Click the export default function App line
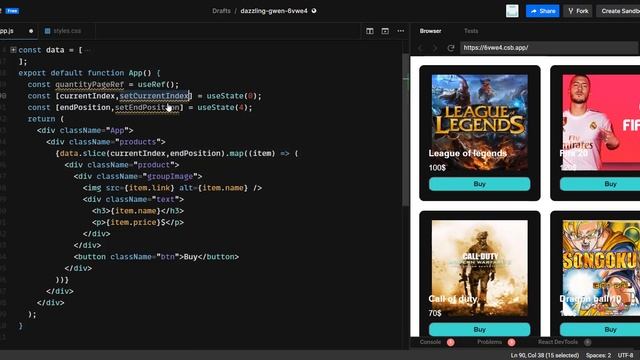 point(89,73)
